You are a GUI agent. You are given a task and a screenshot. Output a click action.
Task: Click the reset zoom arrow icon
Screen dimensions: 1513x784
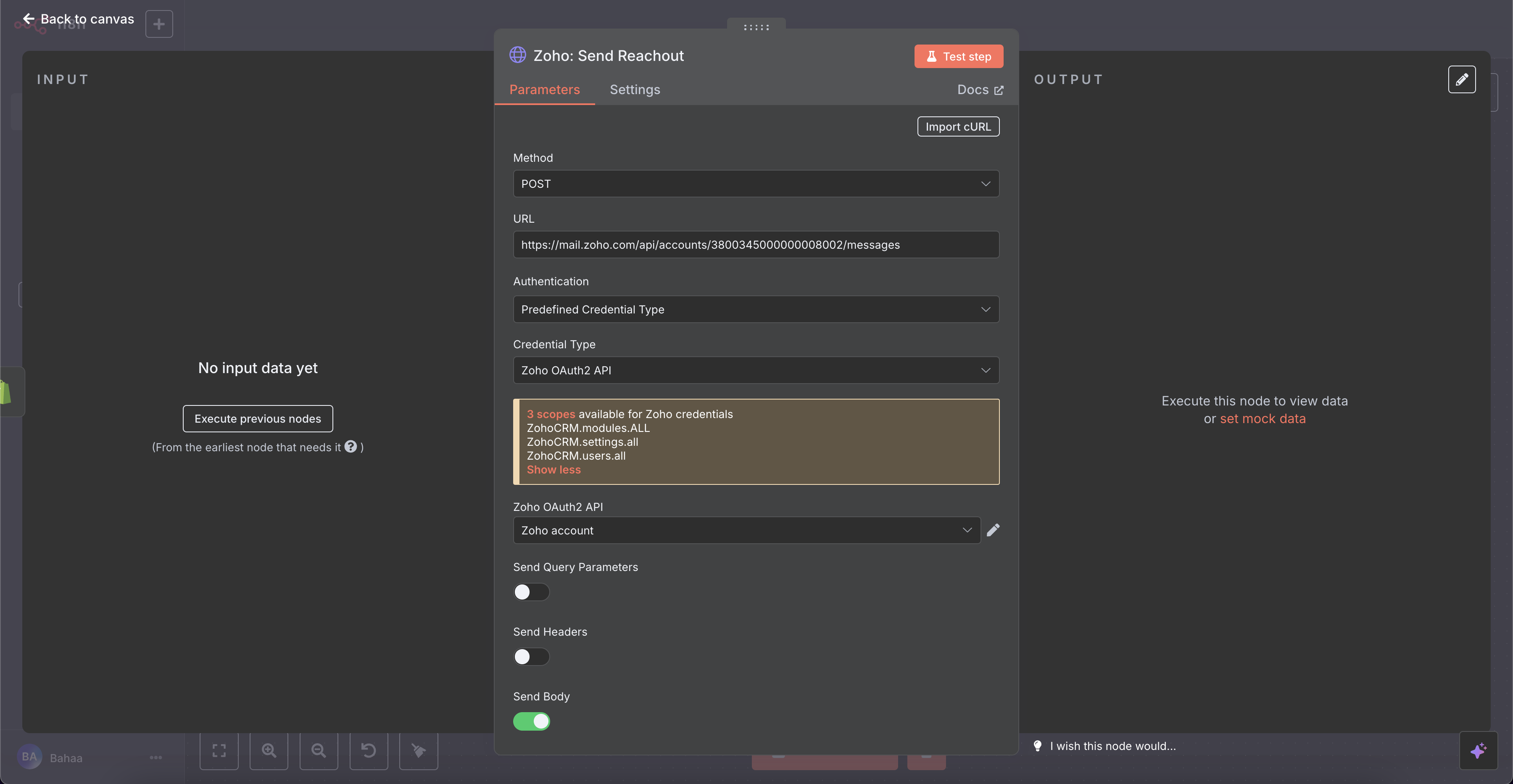click(x=368, y=750)
